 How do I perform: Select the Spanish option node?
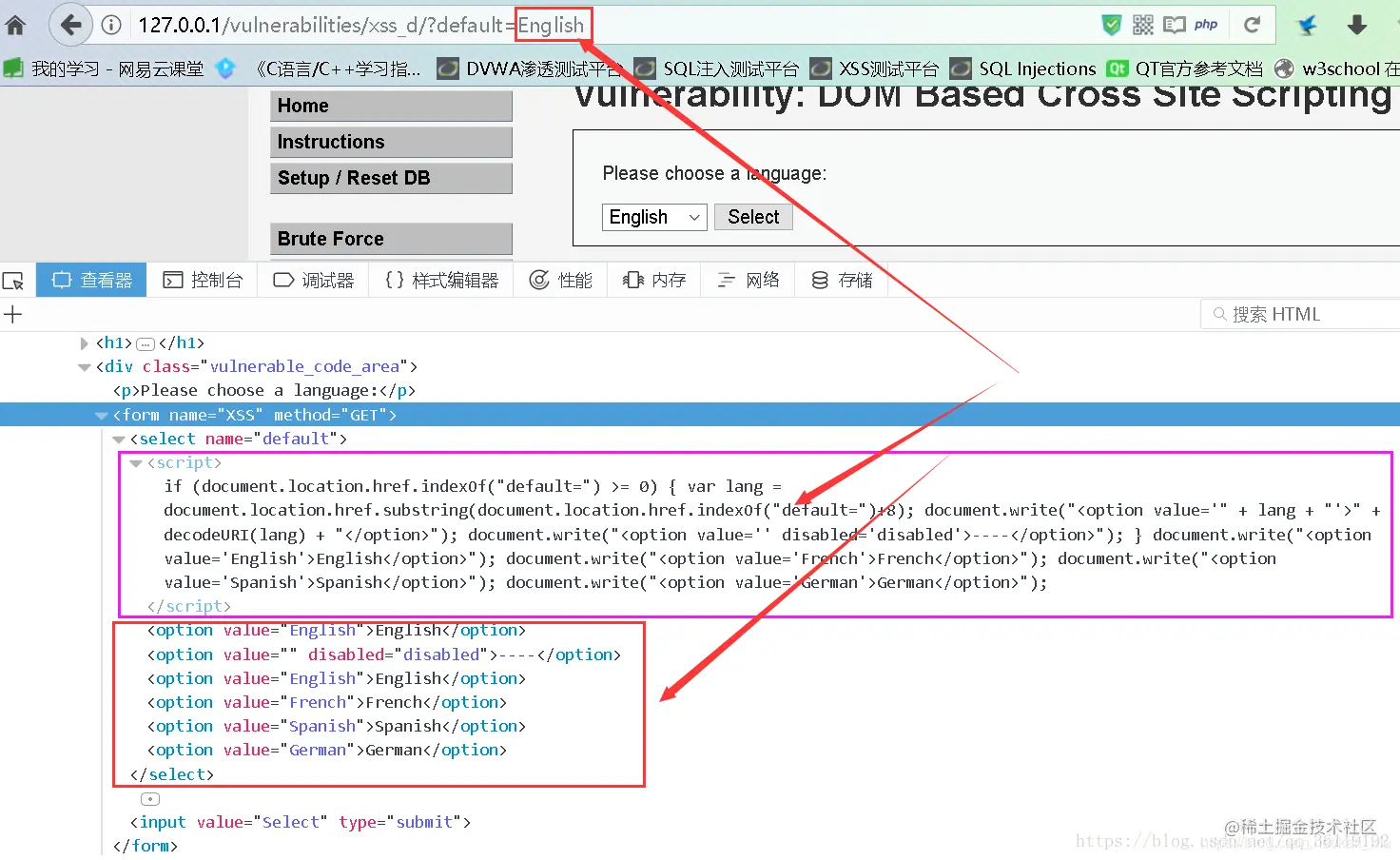(336, 726)
